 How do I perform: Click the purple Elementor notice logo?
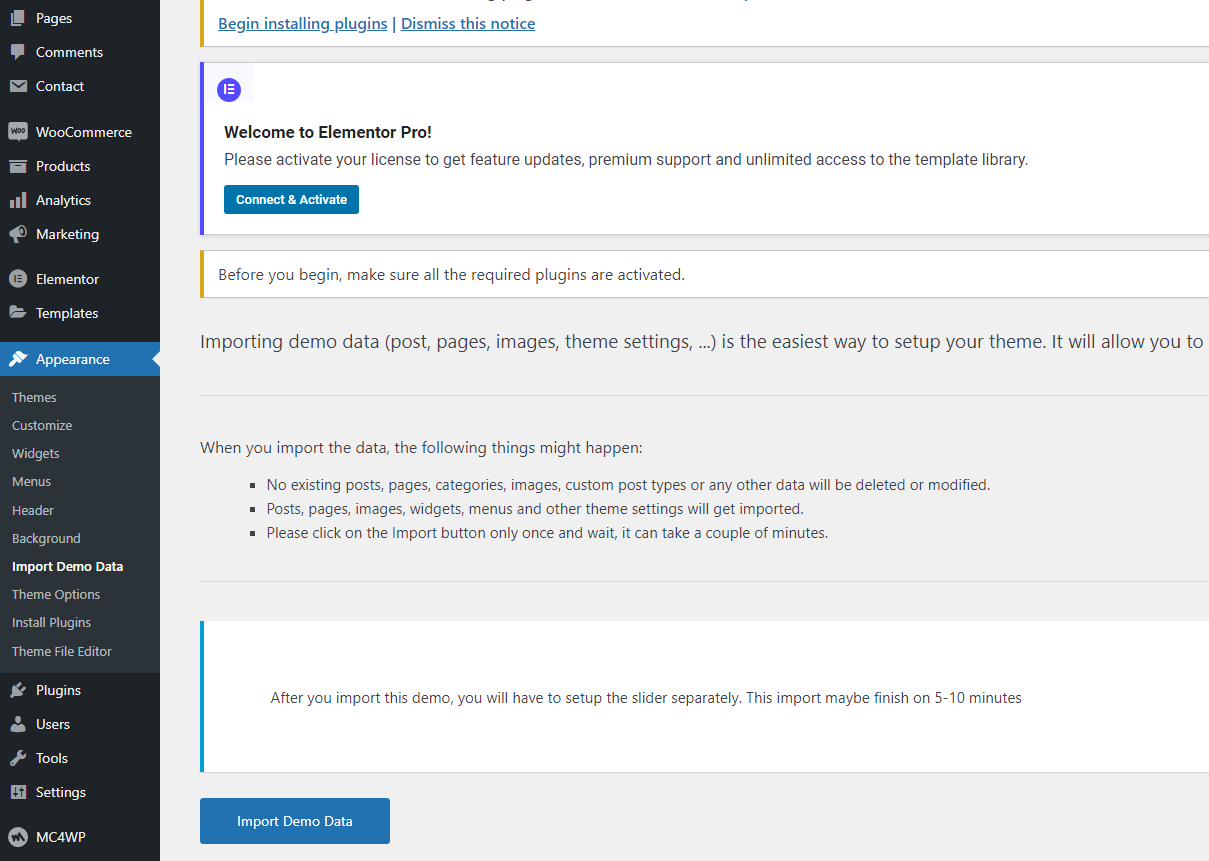click(x=229, y=89)
